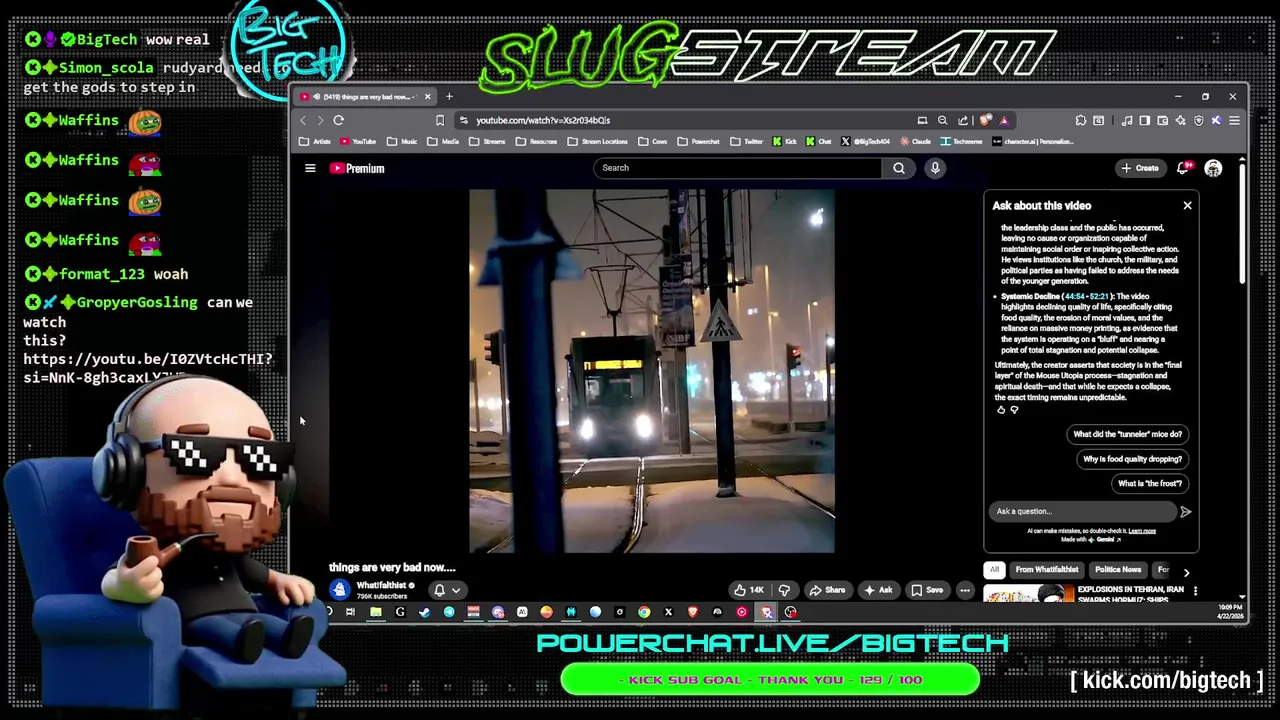Image resolution: width=1280 pixels, height=720 pixels.
Task: Like the video with 14K thumbs up
Action: [x=748, y=590]
